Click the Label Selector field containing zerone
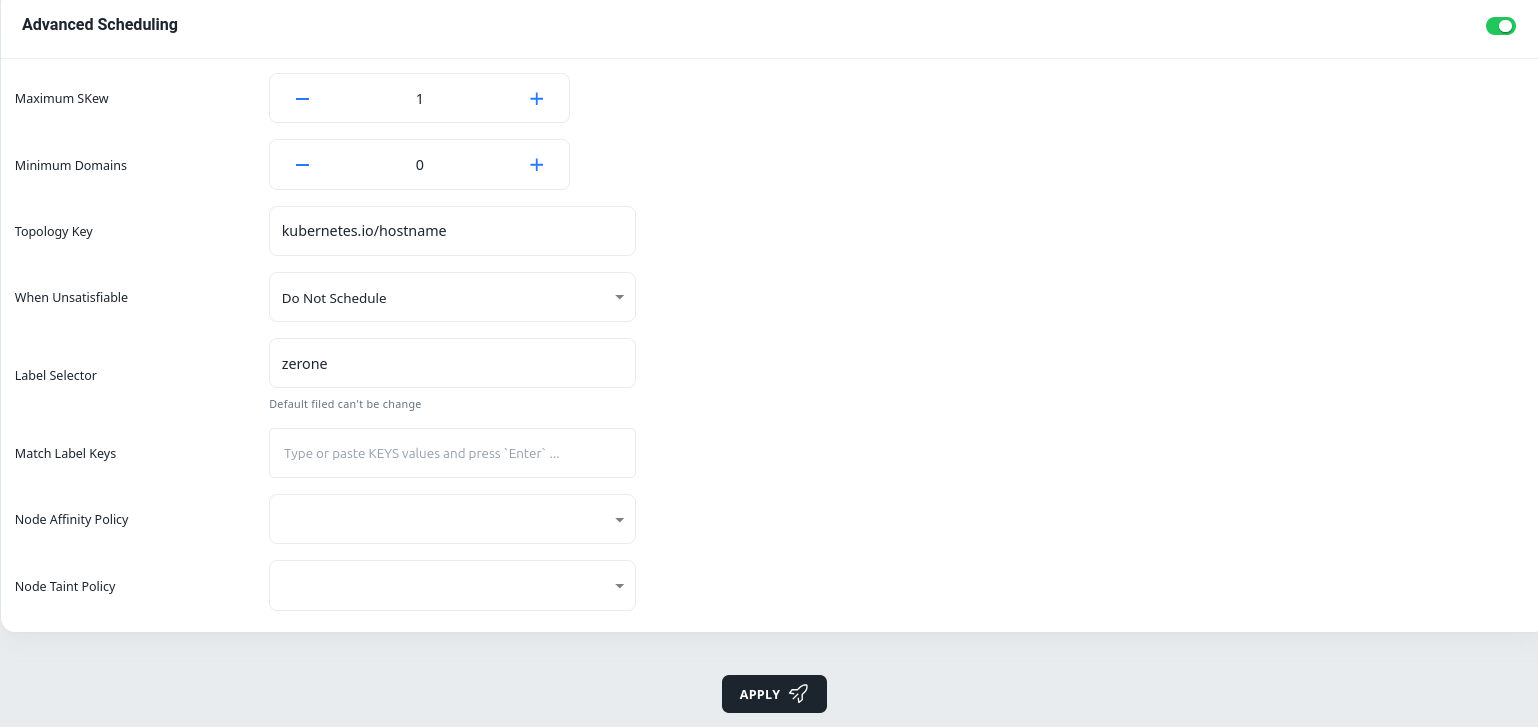 452,363
